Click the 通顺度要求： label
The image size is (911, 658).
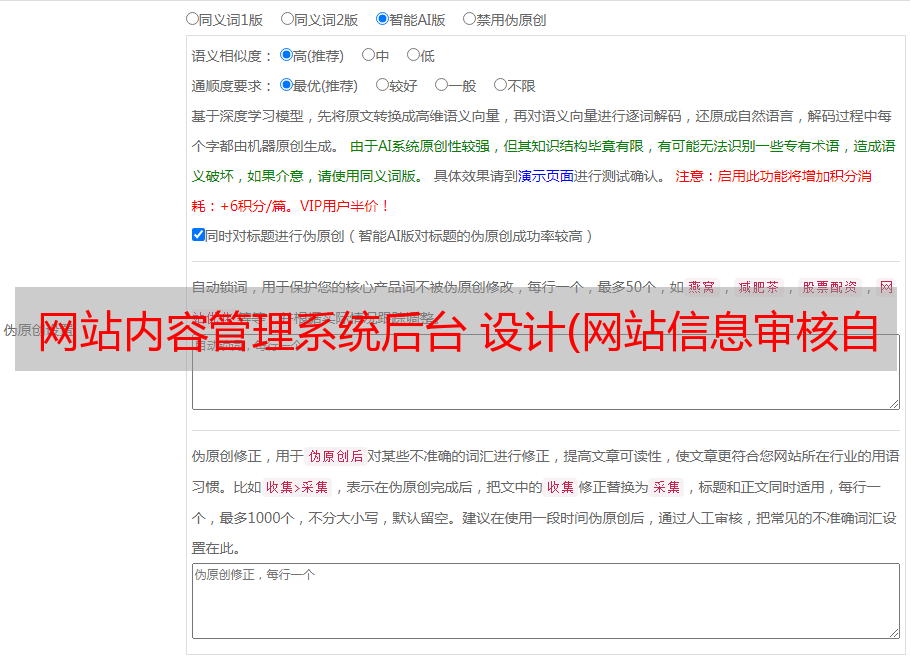click(232, 86)
